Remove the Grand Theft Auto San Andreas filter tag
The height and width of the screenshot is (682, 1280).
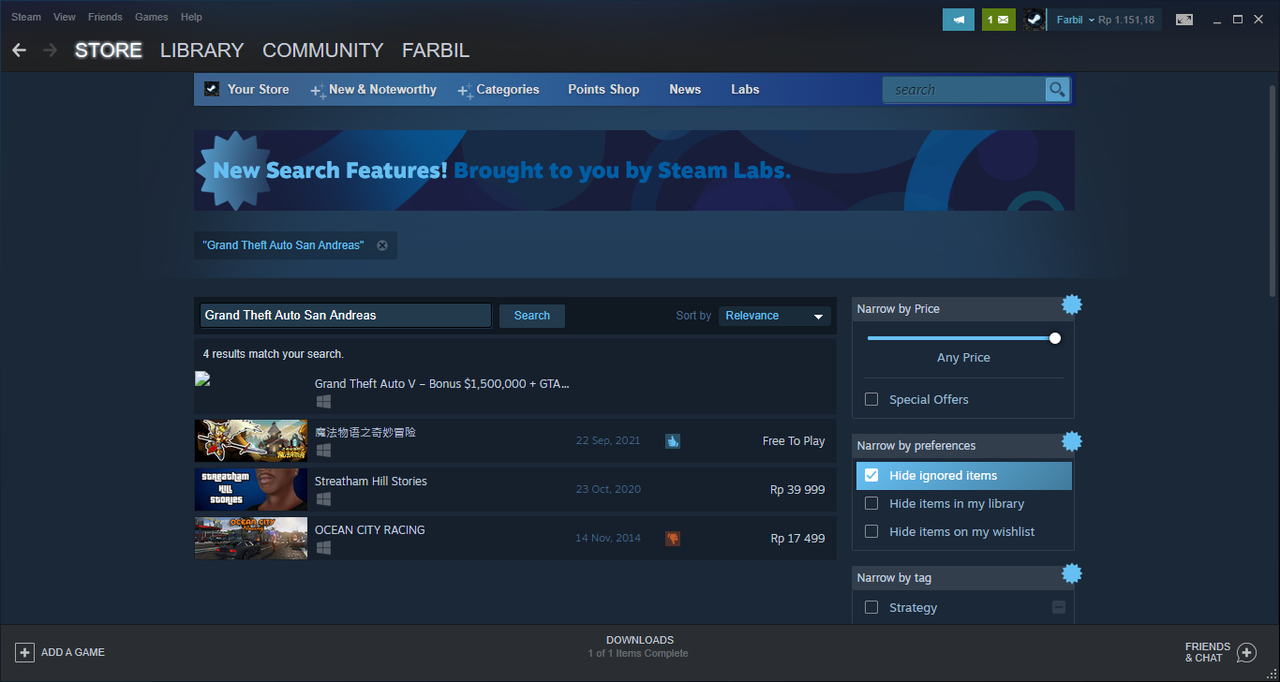click(382, 245)
